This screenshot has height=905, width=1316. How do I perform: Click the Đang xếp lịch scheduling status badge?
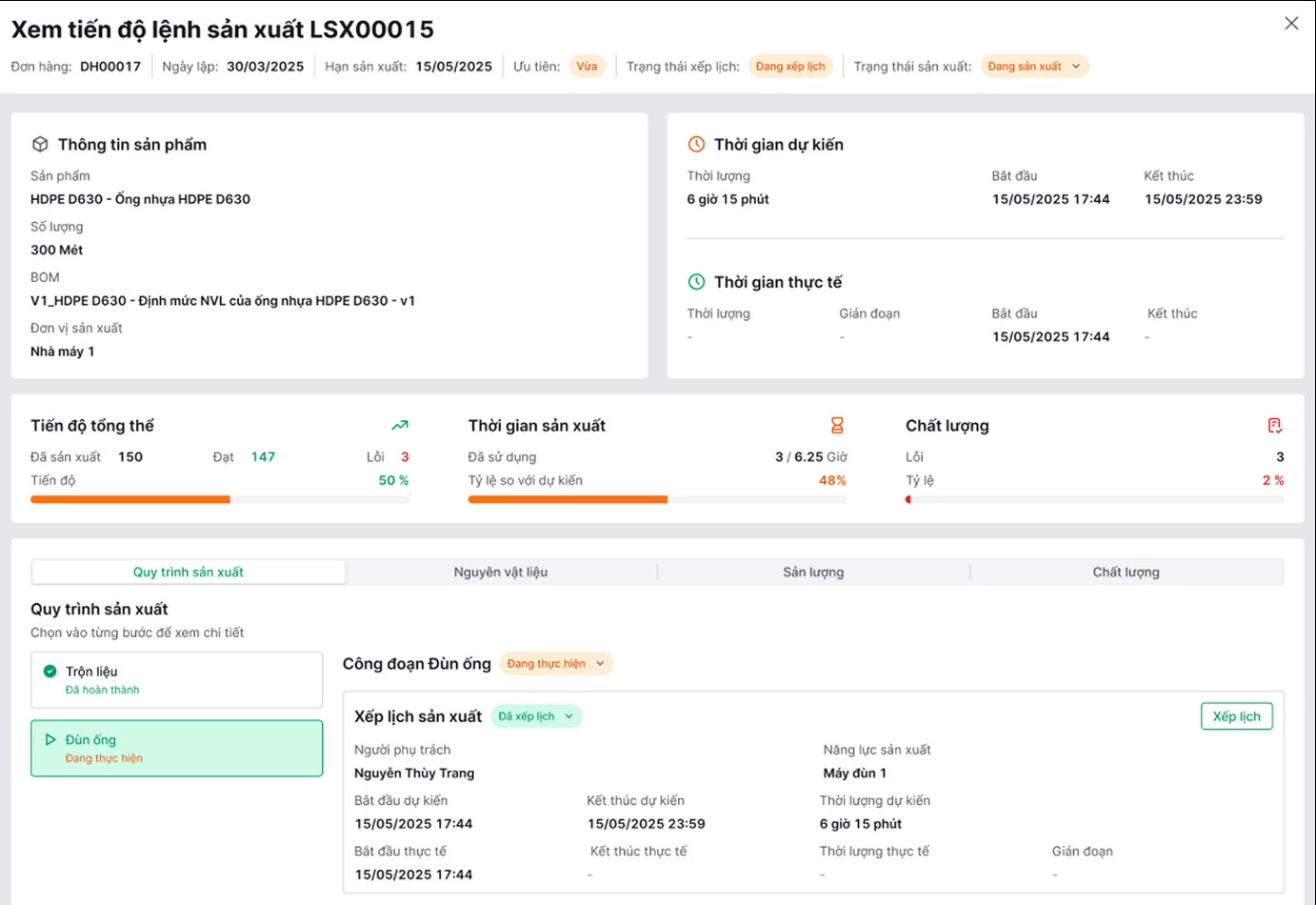[x=790, y=67]
